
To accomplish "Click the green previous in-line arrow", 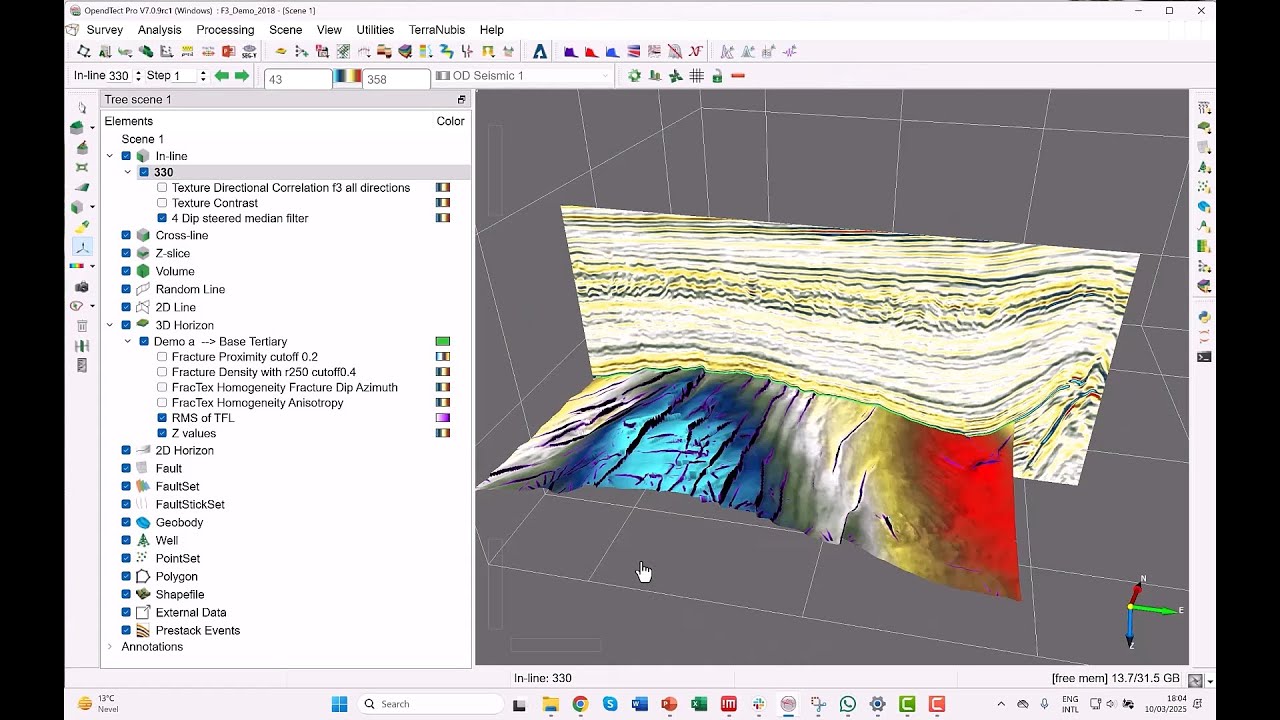I will 222,76.
